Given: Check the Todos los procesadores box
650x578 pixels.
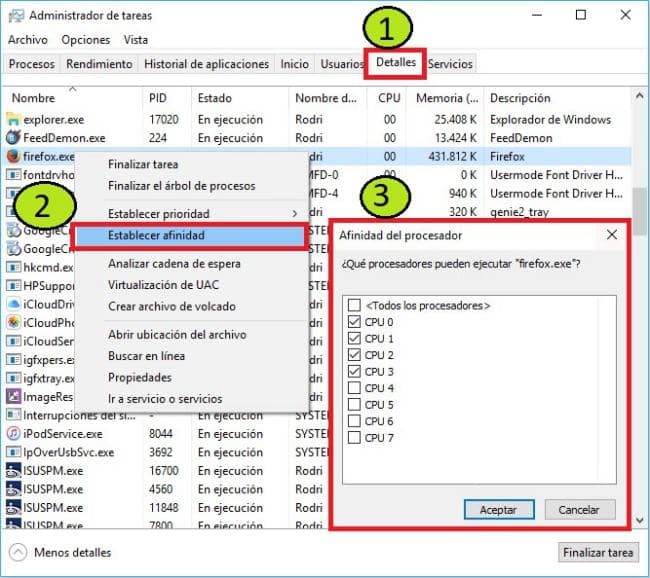Looking at the screenshot, I should pos(354,305).
